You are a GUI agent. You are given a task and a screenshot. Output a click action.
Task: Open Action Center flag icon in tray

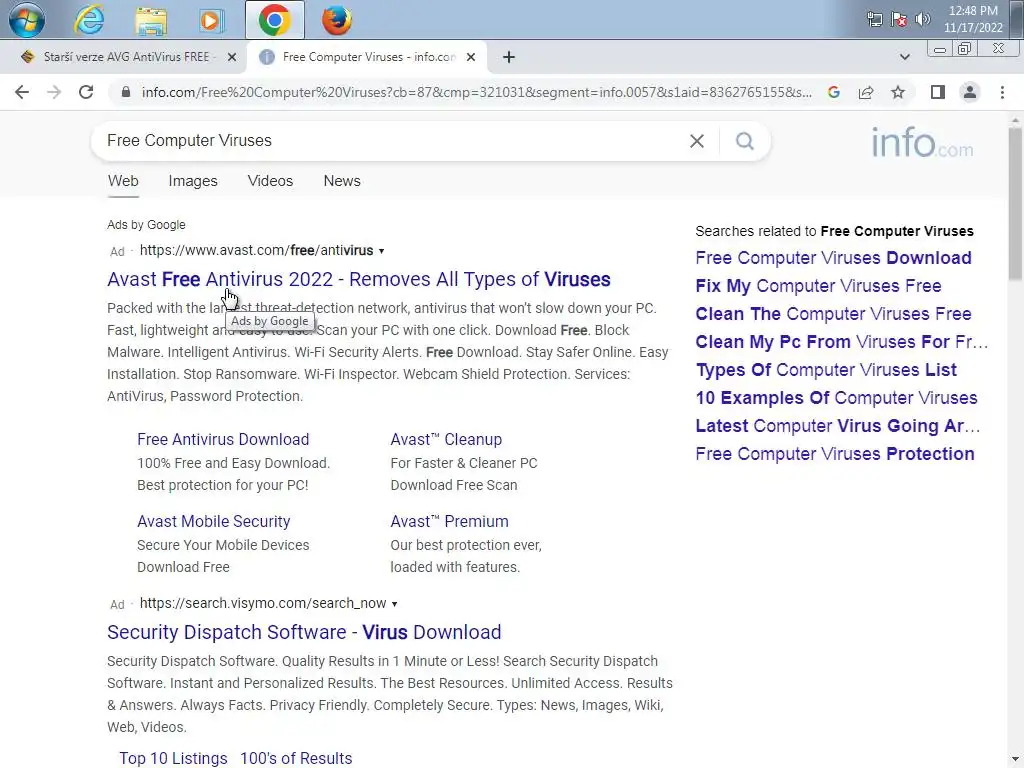coord(899,19)
